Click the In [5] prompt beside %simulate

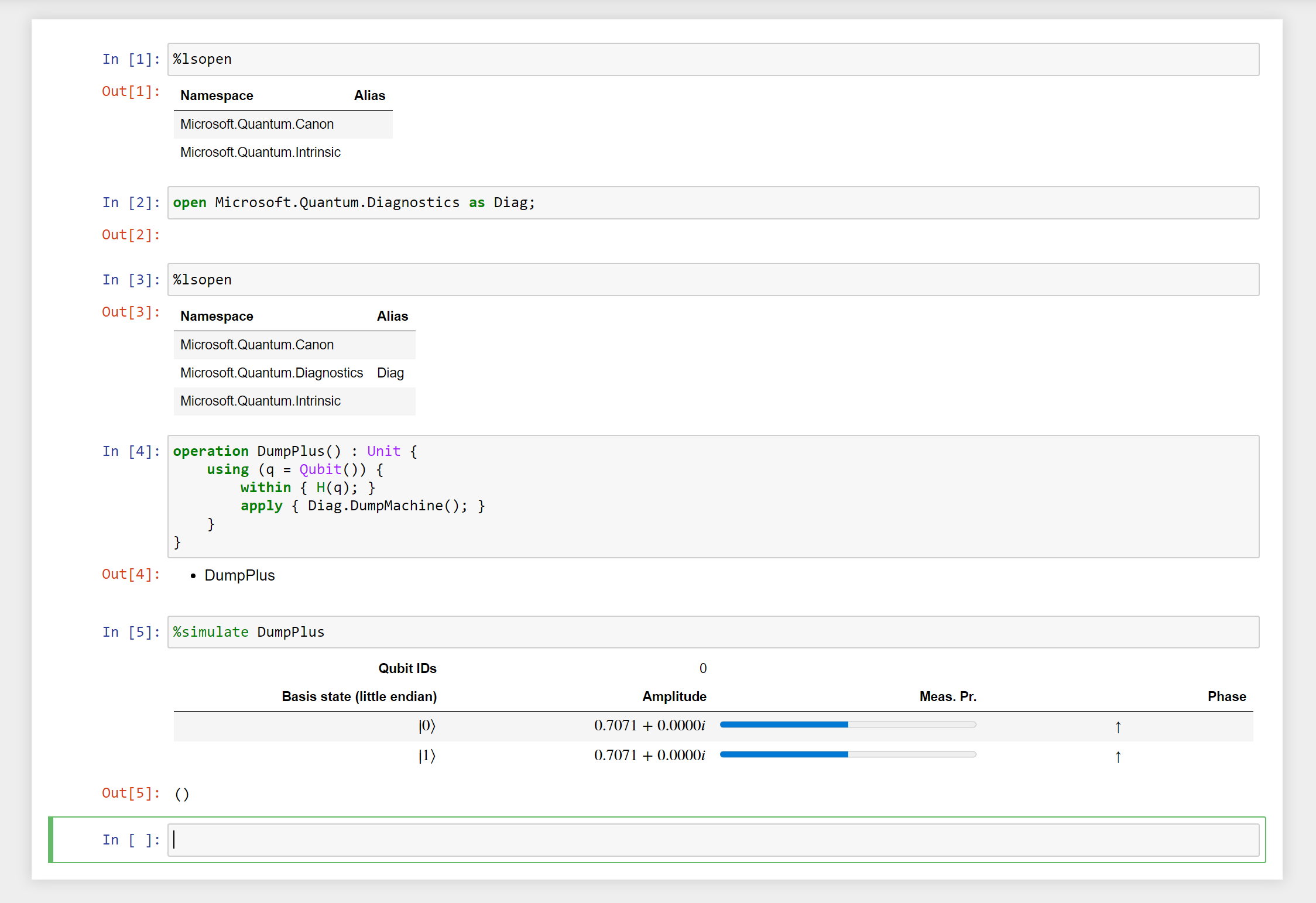(131, 631)
